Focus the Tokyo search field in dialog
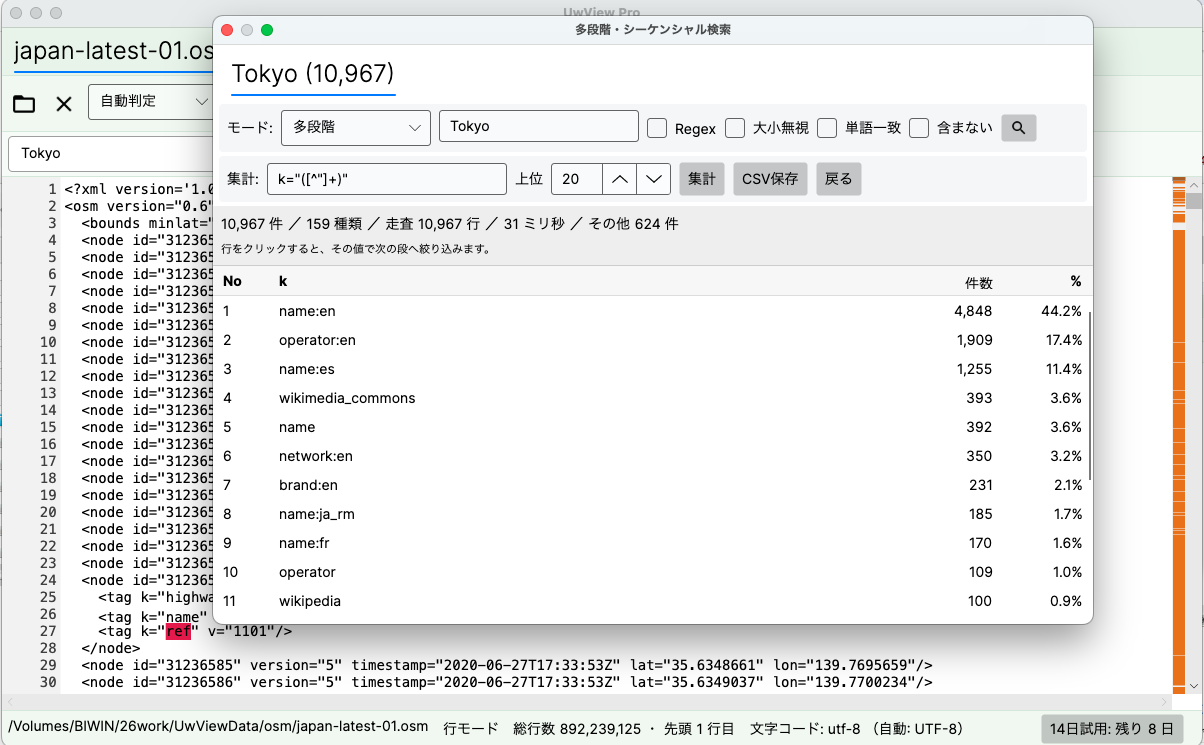 pyautogui.click(x=539, y=127)
